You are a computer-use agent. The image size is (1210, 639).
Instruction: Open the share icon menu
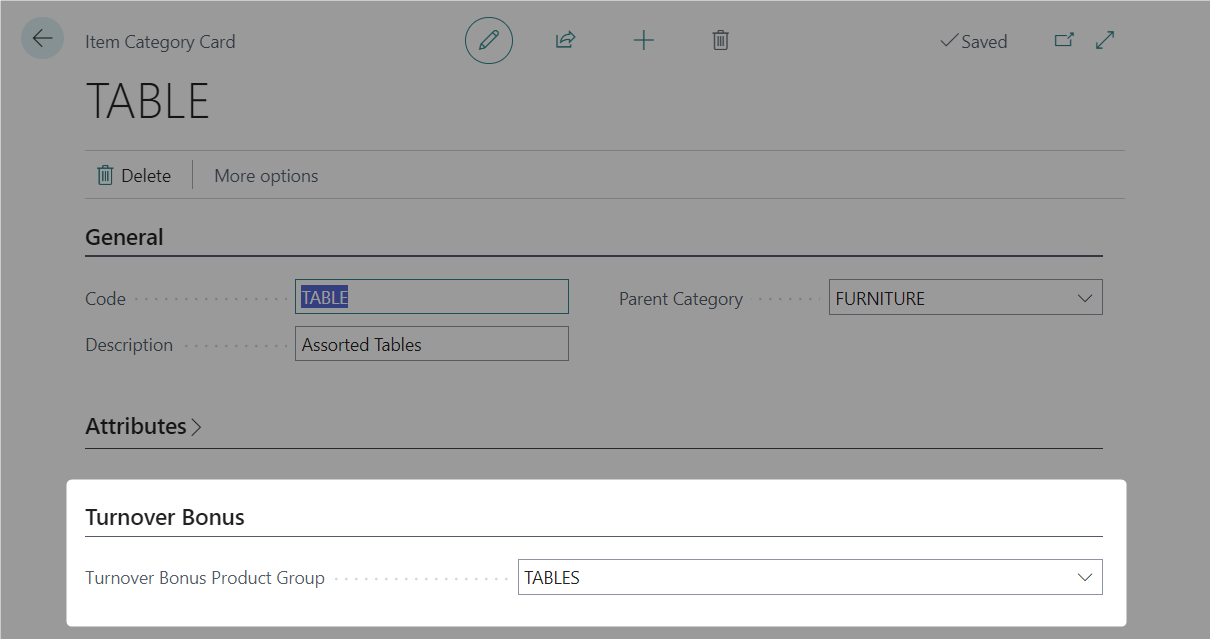566,40
